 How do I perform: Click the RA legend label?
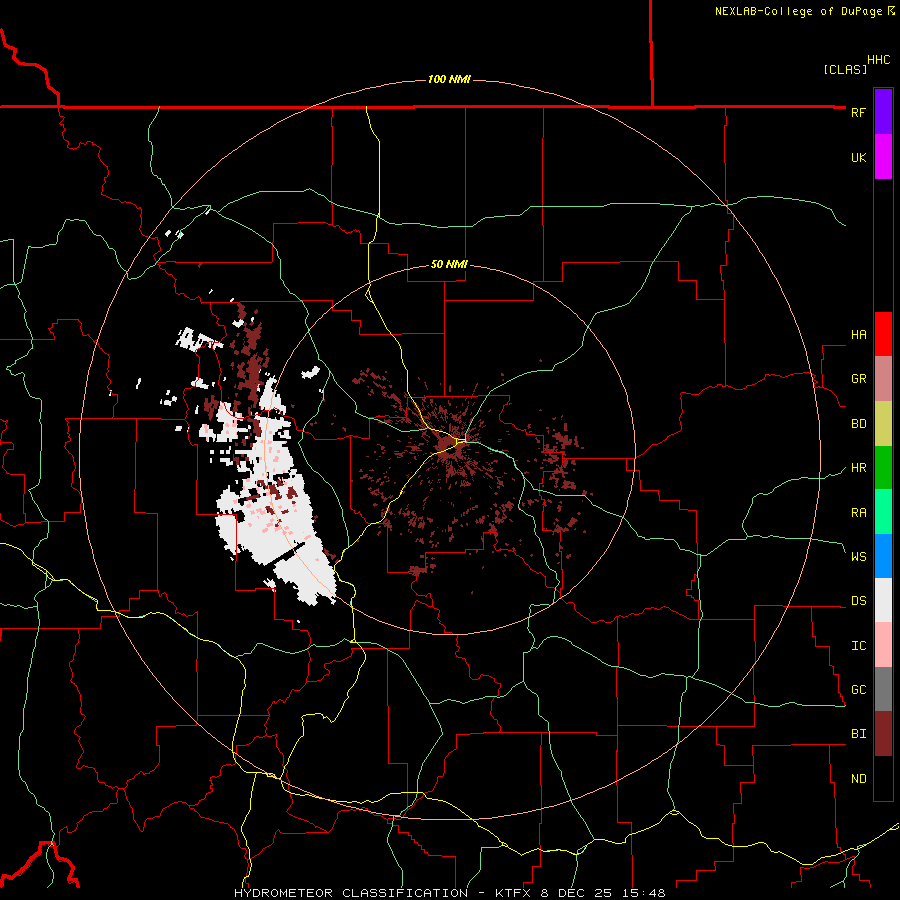coord(858,513)
